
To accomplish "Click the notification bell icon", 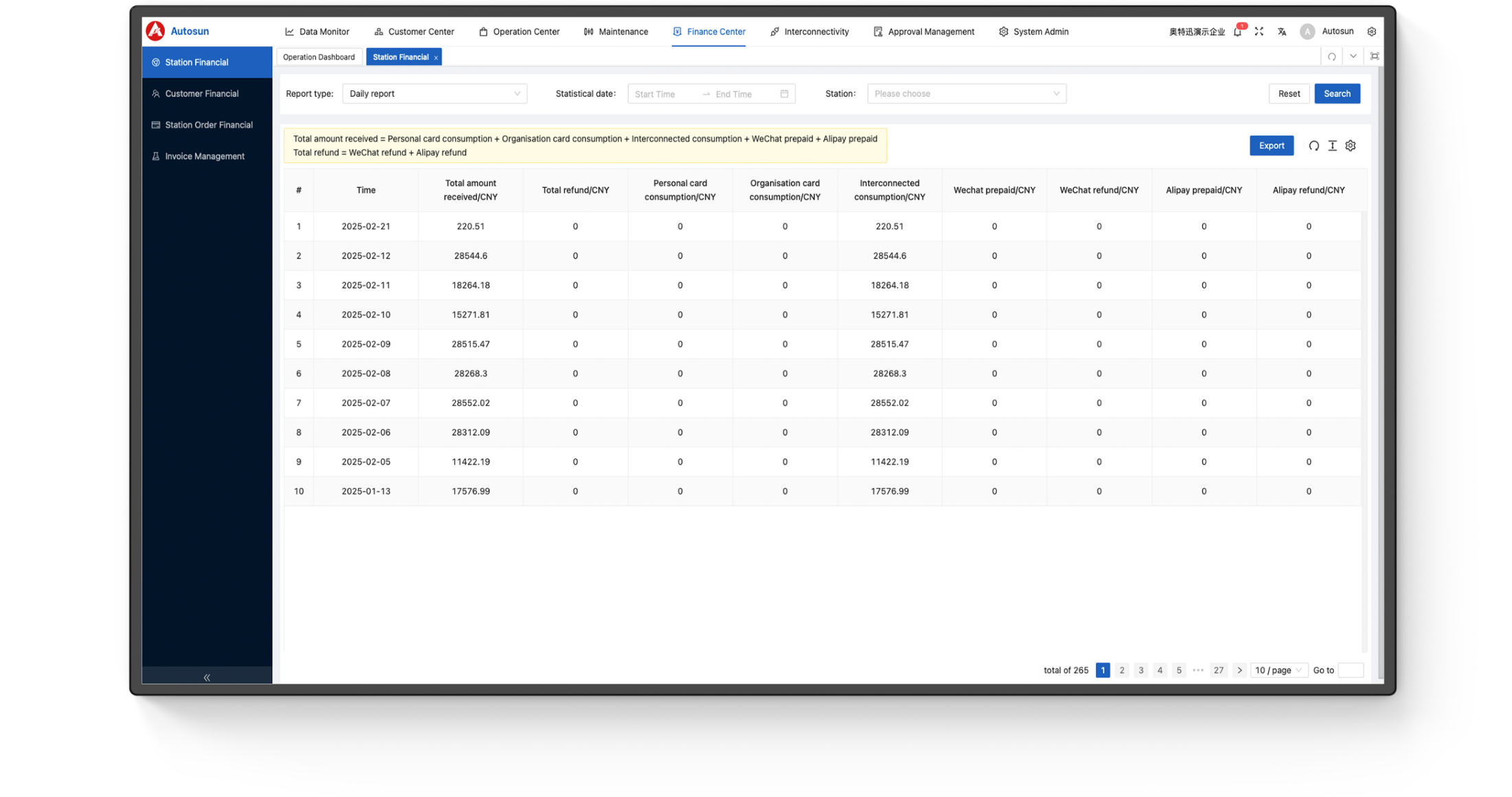I will point(1237,32).
